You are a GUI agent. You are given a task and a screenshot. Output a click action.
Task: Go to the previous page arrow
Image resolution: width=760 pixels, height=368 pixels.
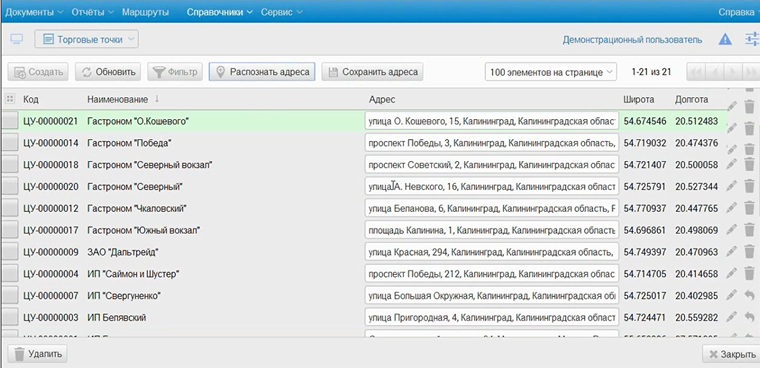[716, 72]
